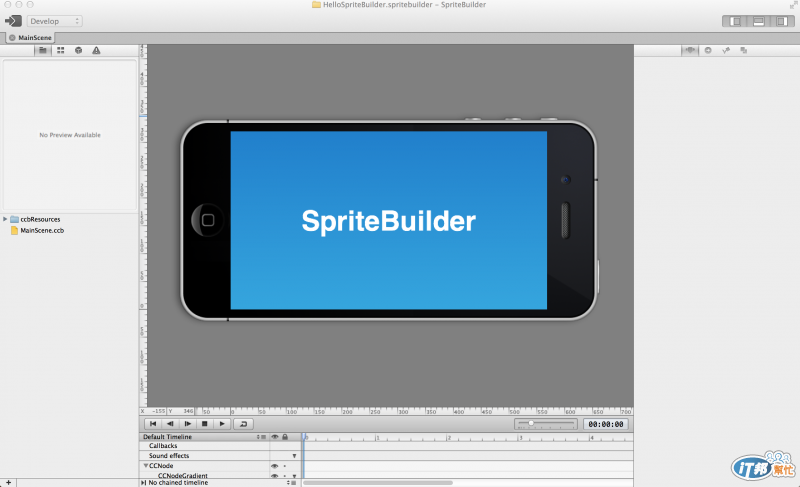The image size is (800, 487).
Task: Click the X coordinate readout below canvas
Action: [154, 411]
